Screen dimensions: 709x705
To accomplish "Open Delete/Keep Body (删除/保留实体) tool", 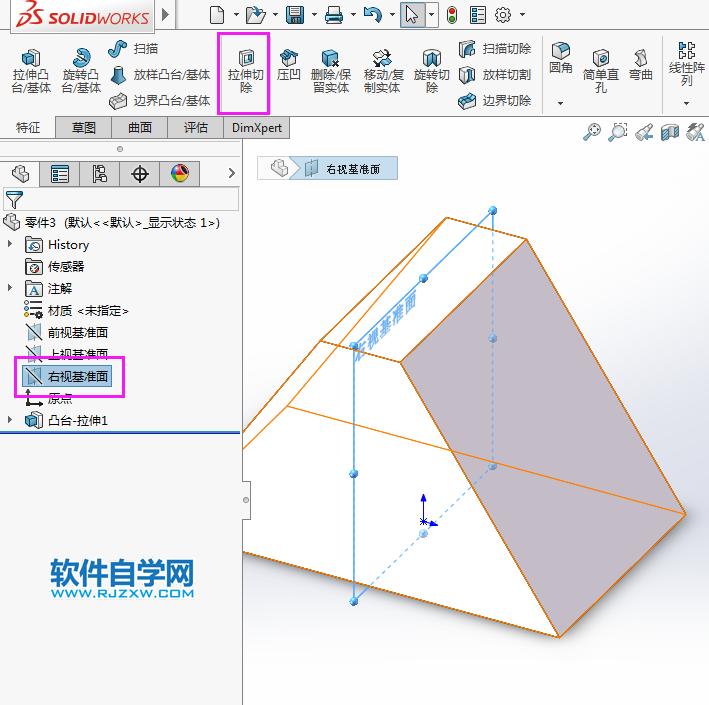I will pos(331,71).
